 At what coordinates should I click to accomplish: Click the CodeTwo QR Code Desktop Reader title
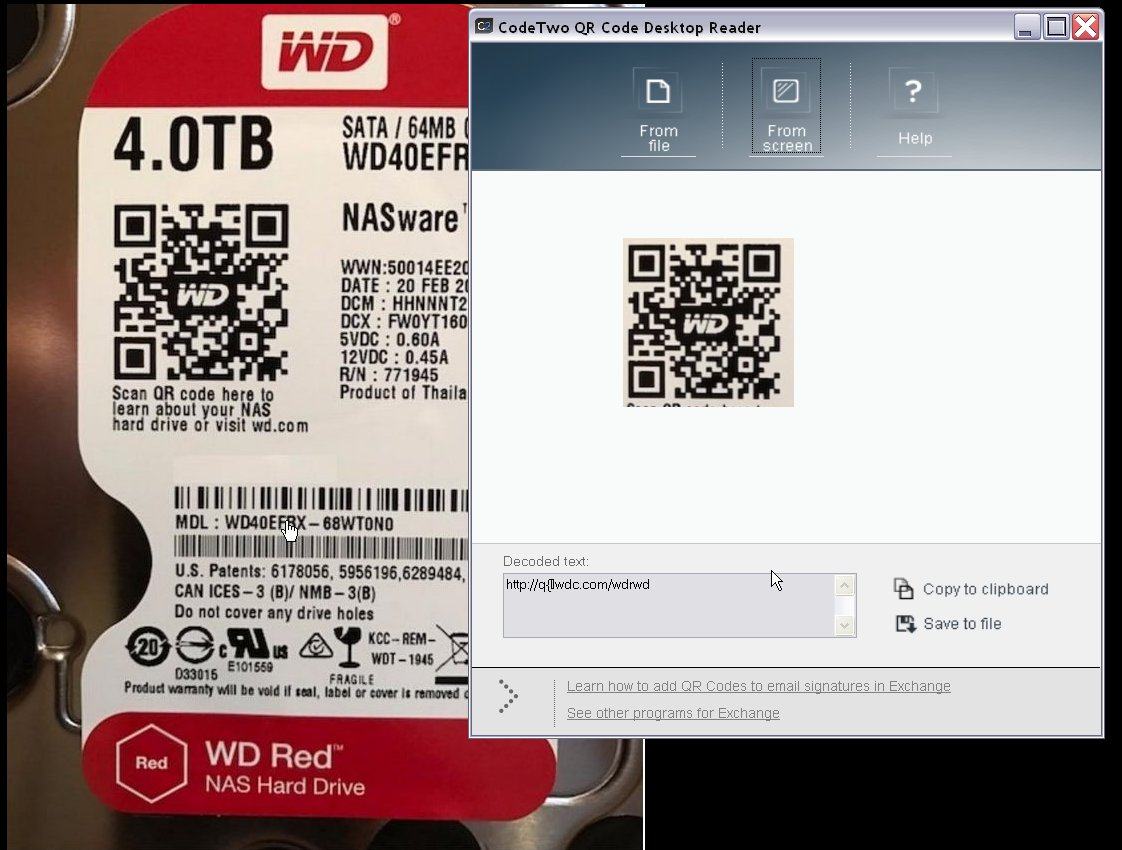point(629,28)
